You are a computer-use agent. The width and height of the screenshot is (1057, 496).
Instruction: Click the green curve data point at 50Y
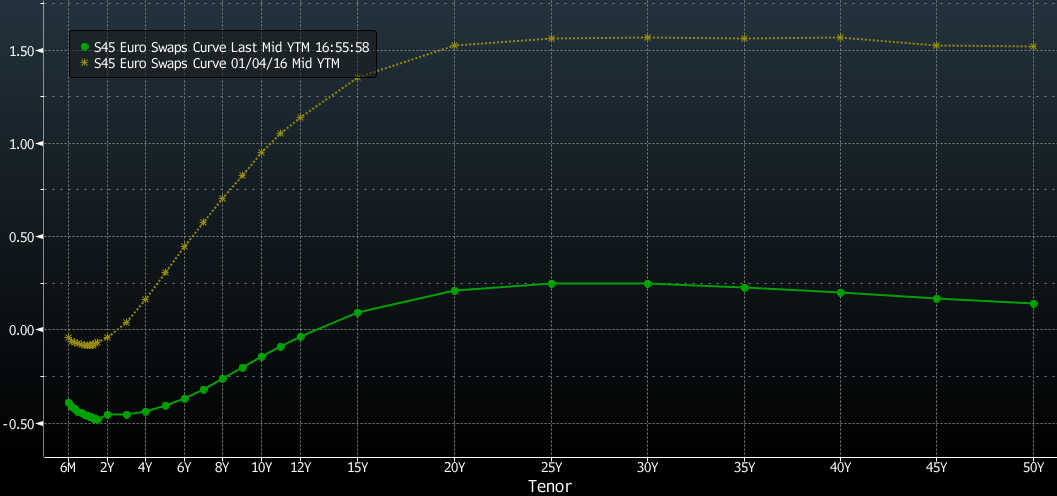(x=1033, y=303)
